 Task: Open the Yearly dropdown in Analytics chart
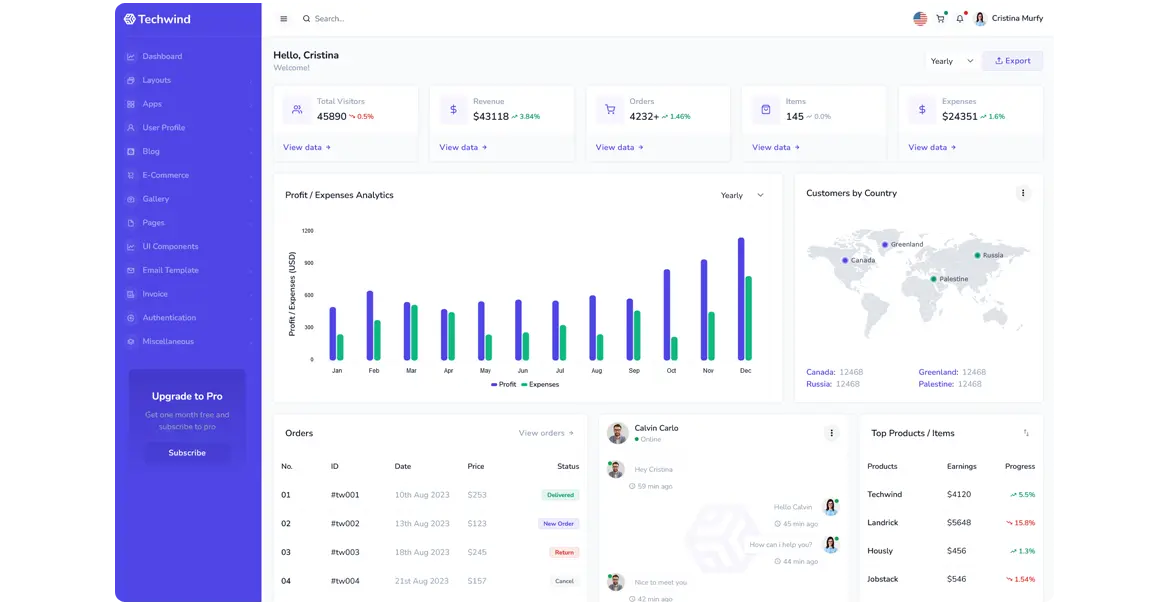coord(742,195)
